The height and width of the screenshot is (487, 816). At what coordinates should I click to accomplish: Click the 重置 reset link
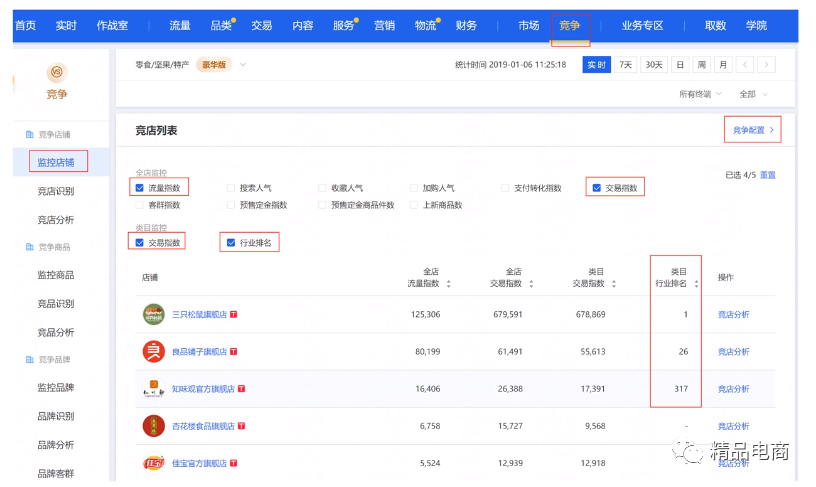pyautogui.click(x=768, y=175)
